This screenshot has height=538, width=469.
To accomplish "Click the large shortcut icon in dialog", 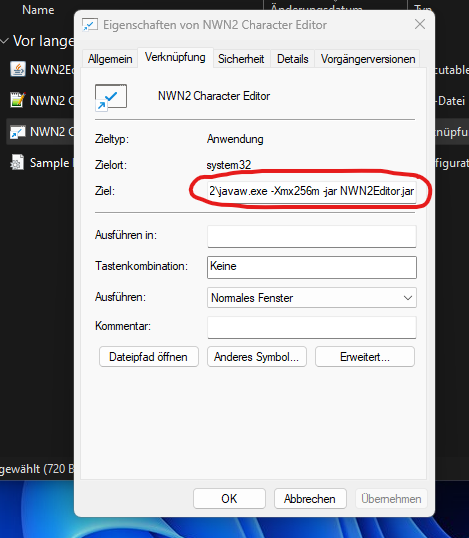I will pyautogui.click(x=110, y=97).
